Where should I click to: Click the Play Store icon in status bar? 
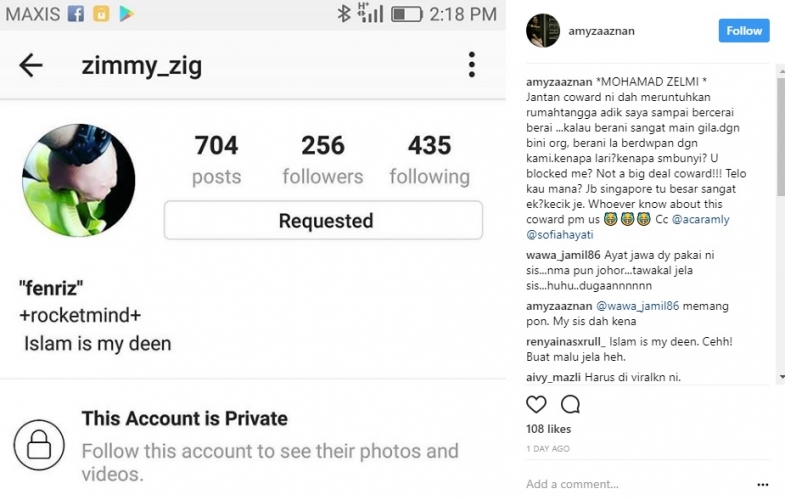pyautogui.click(x=127, y=14)
